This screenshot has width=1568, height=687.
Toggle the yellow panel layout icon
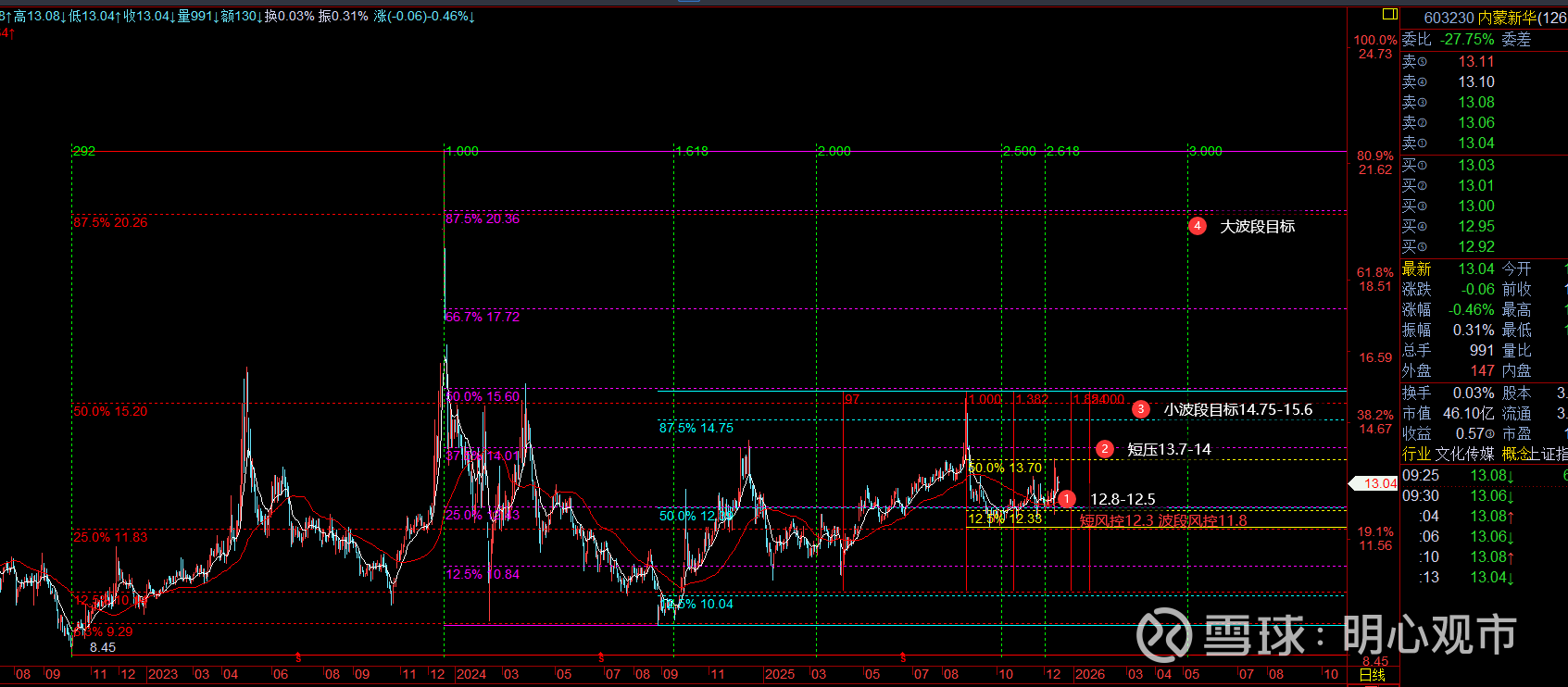pos(1389,15)
